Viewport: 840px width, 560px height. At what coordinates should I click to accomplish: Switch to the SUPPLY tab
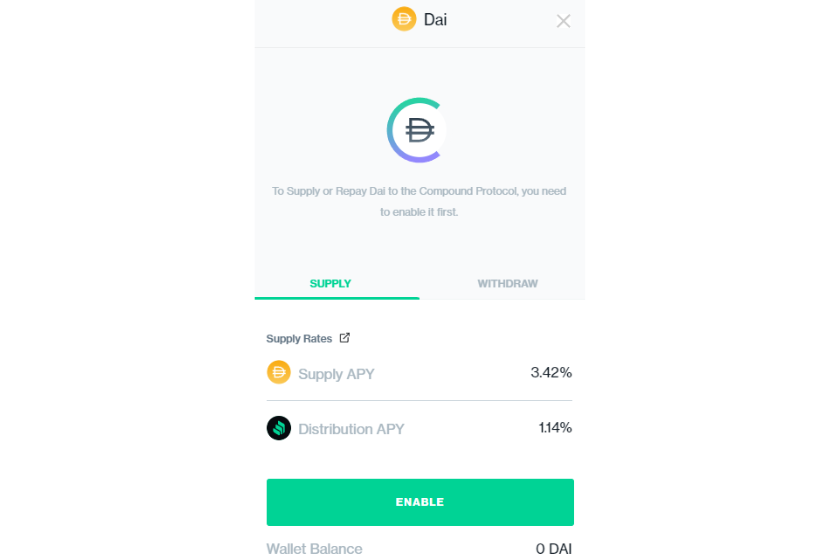(x=331, y=283)
